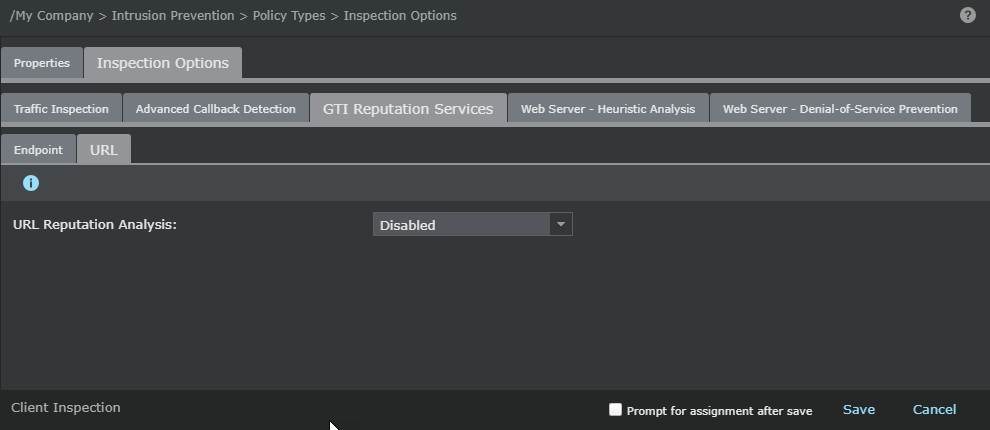This screenshot has height=430, width=990.
Task: Save the policy changes
Action: tap(859, 410)
